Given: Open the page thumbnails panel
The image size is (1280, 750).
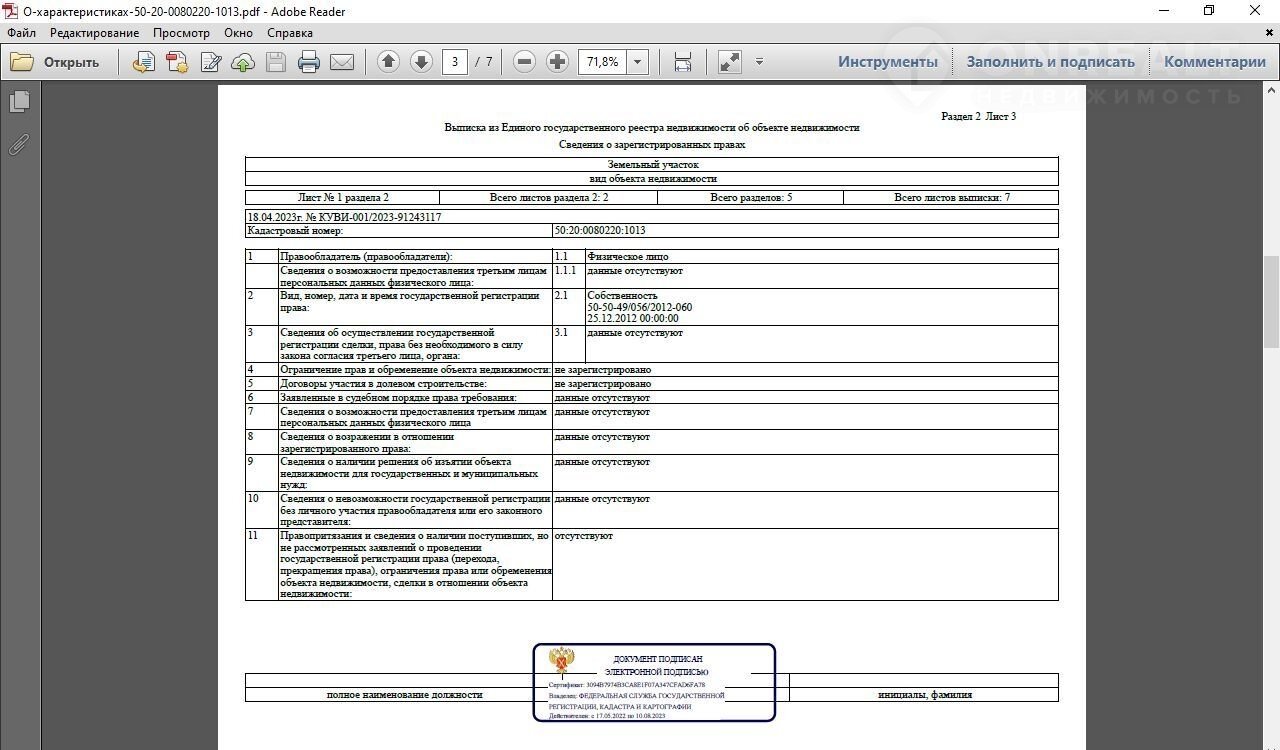Looking at the screenshot, I should pos(19,102).
